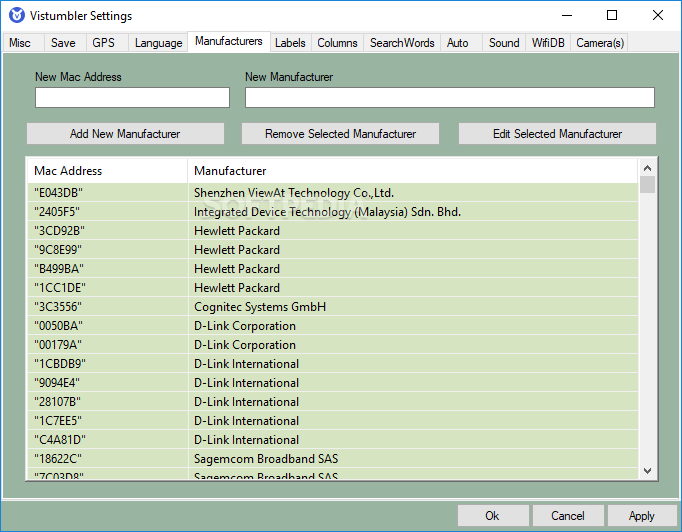Select the "28107B" Mac address row
The width and height of the screenshot is (682, 532).
point(57,402)
